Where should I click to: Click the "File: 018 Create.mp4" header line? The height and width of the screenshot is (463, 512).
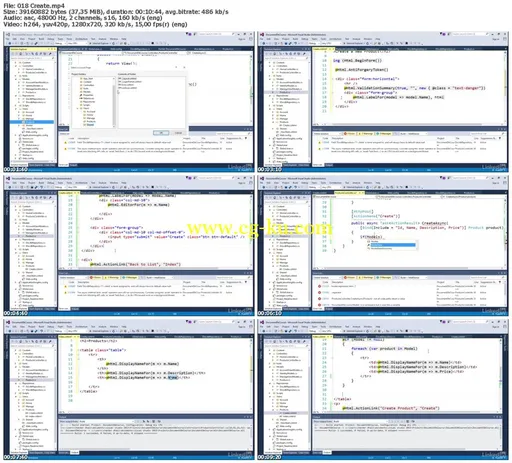click(34, 5)
